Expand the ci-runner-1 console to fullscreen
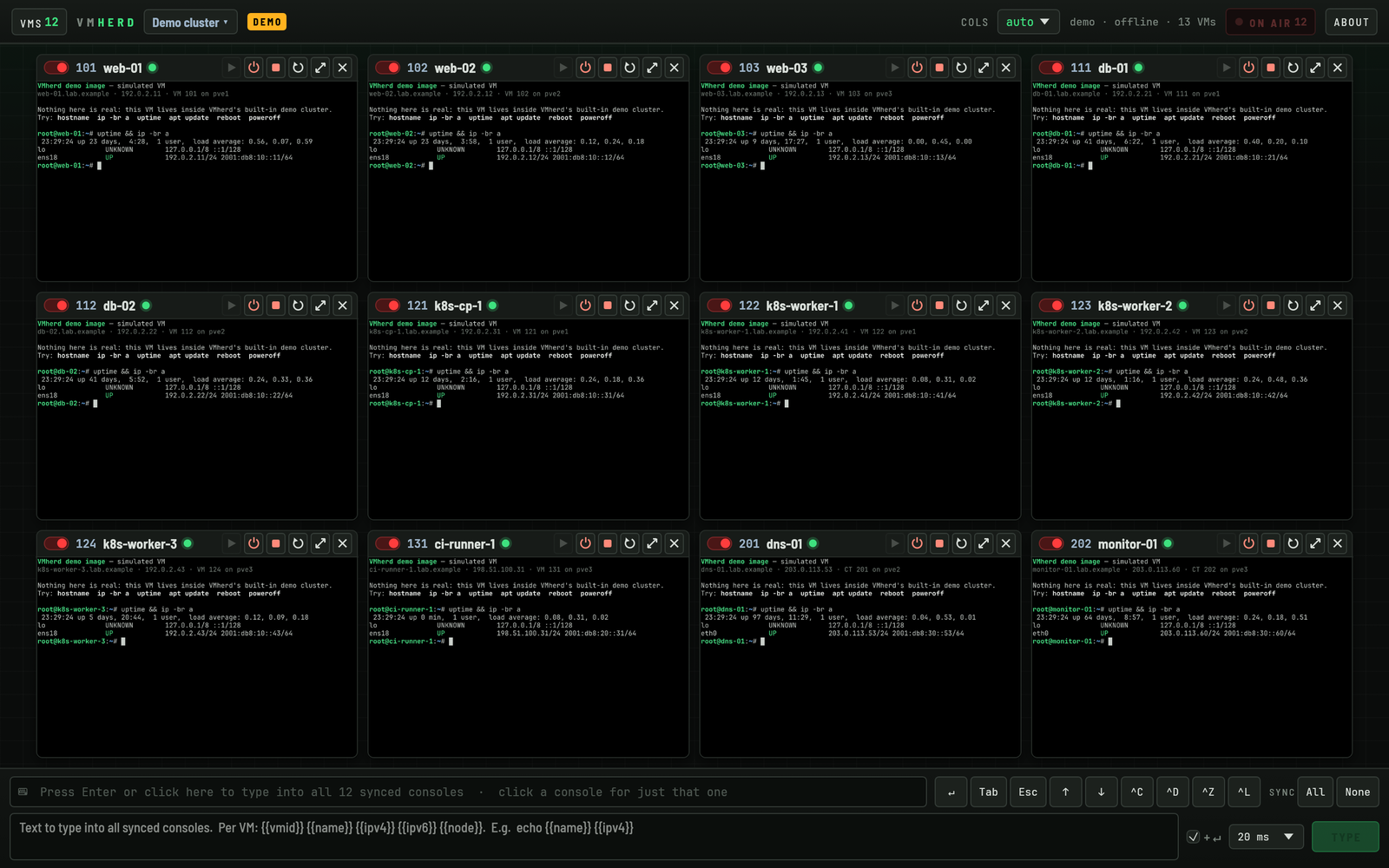The width and height of the screenshot is (1389, 868). 652,543
